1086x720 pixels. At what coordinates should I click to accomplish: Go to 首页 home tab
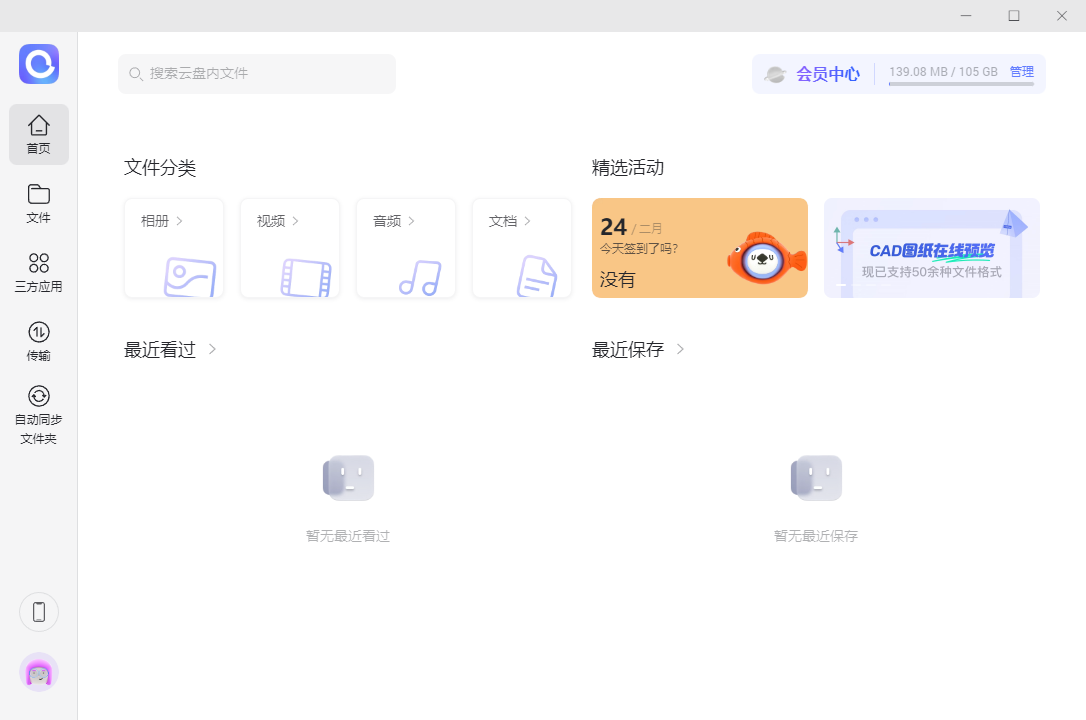39,134
